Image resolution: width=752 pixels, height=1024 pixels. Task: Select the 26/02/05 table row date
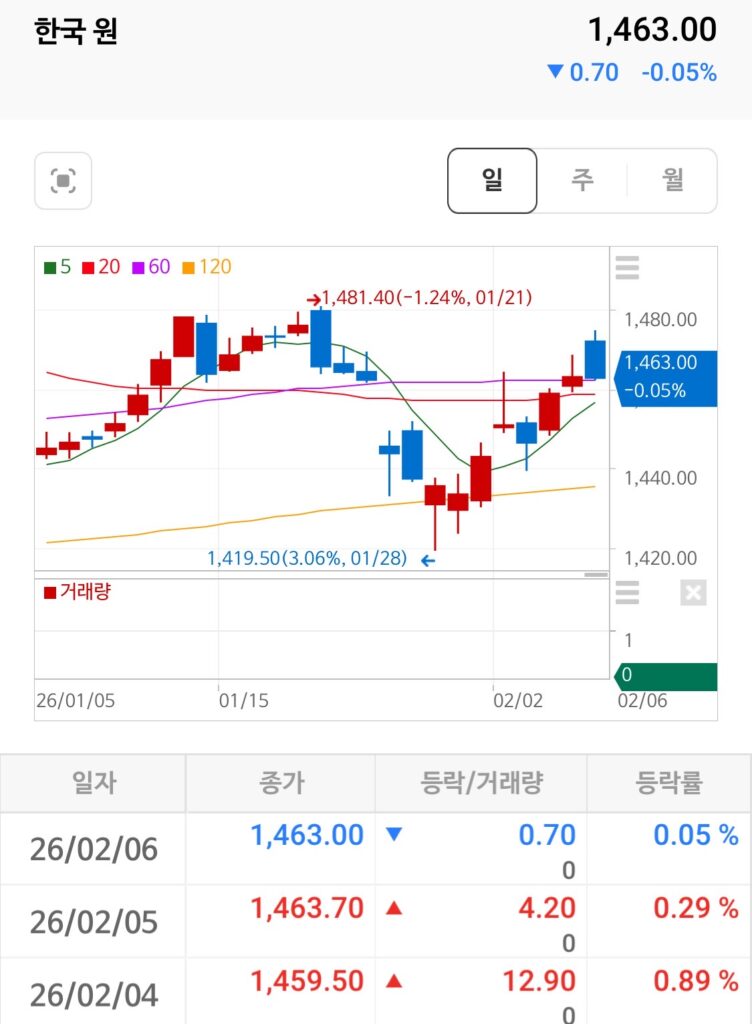(94, 921)
